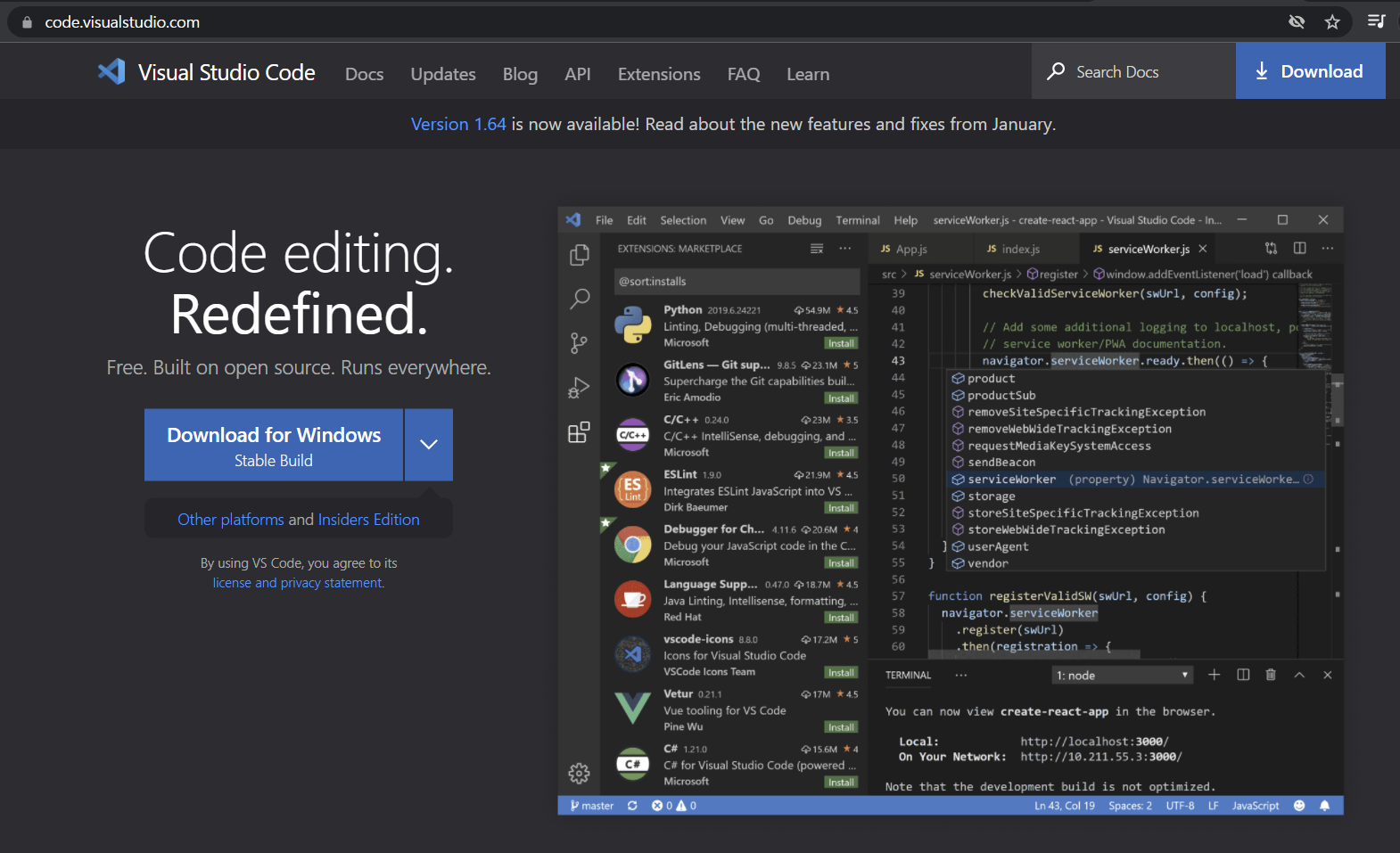Click the kill terminal trash icon
This screenshot has height=853, width=1400.
coord(1271,675)
